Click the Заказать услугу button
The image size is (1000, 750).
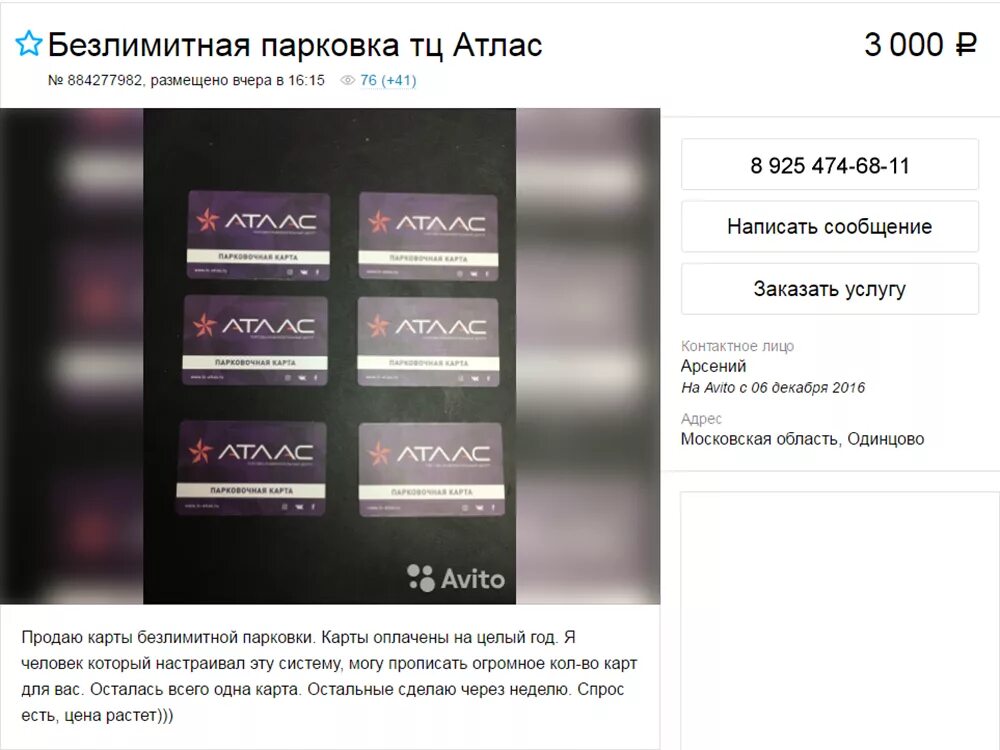click(x=829, y=289)
